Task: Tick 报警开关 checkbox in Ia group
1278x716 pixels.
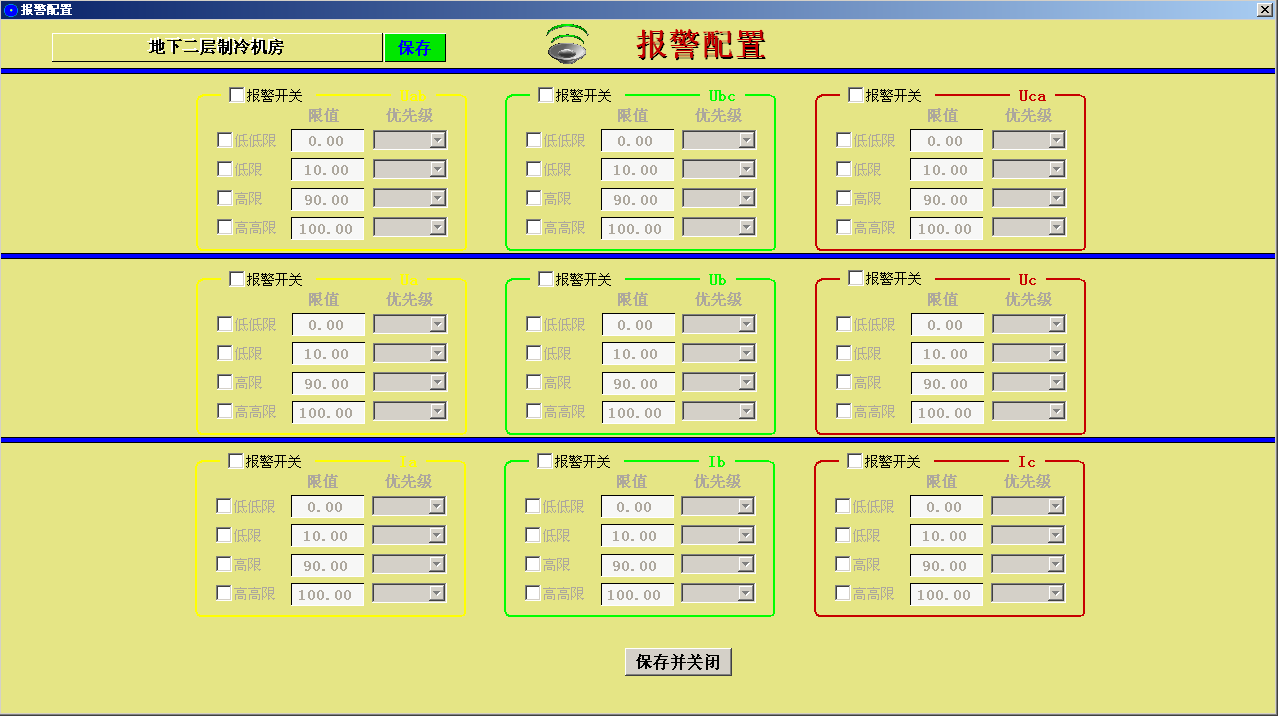Action: [236, 461]
